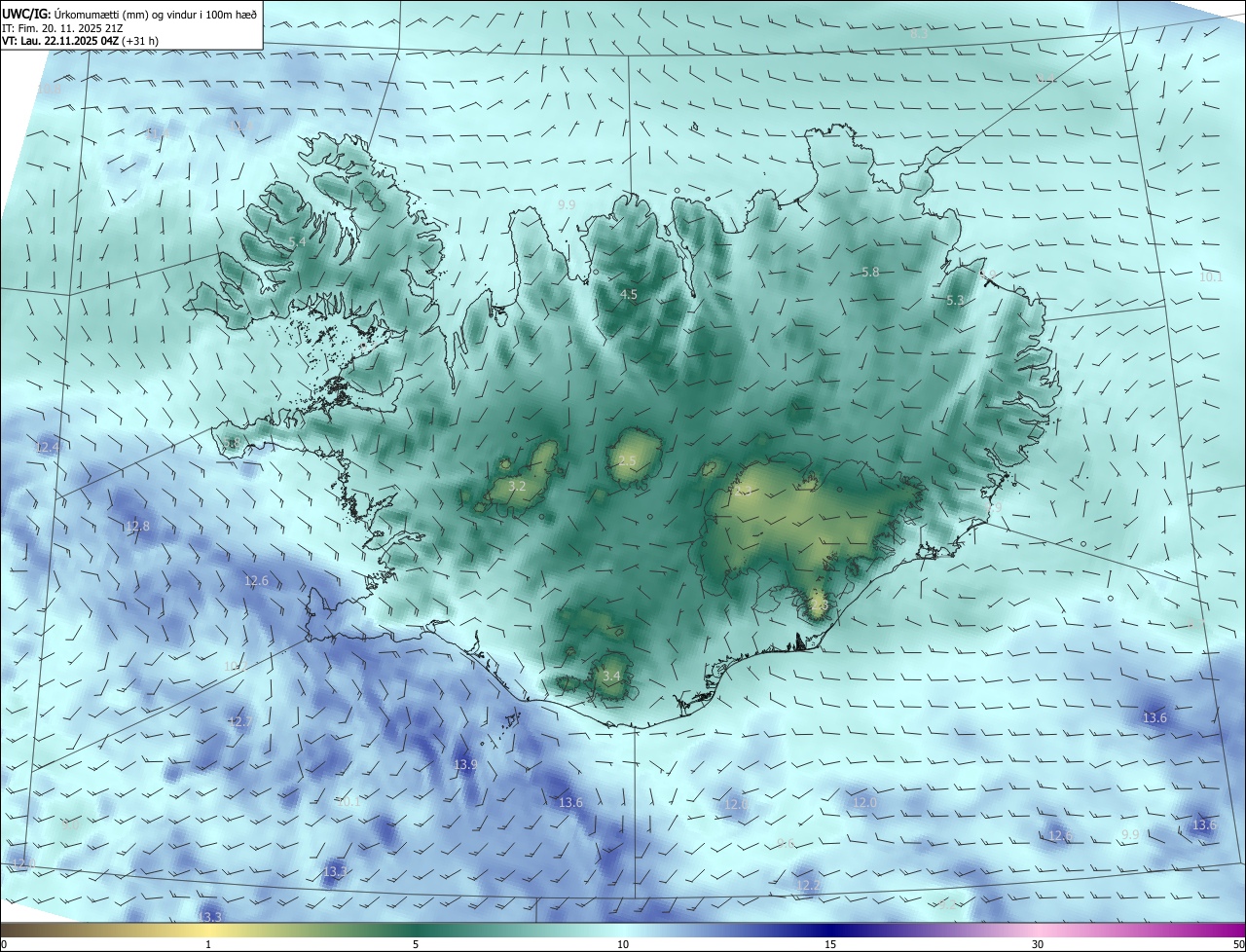Click the '5.8' value in northeast Iceland
The height and width of the screenshot is (952, 1246).
point(870,273)
